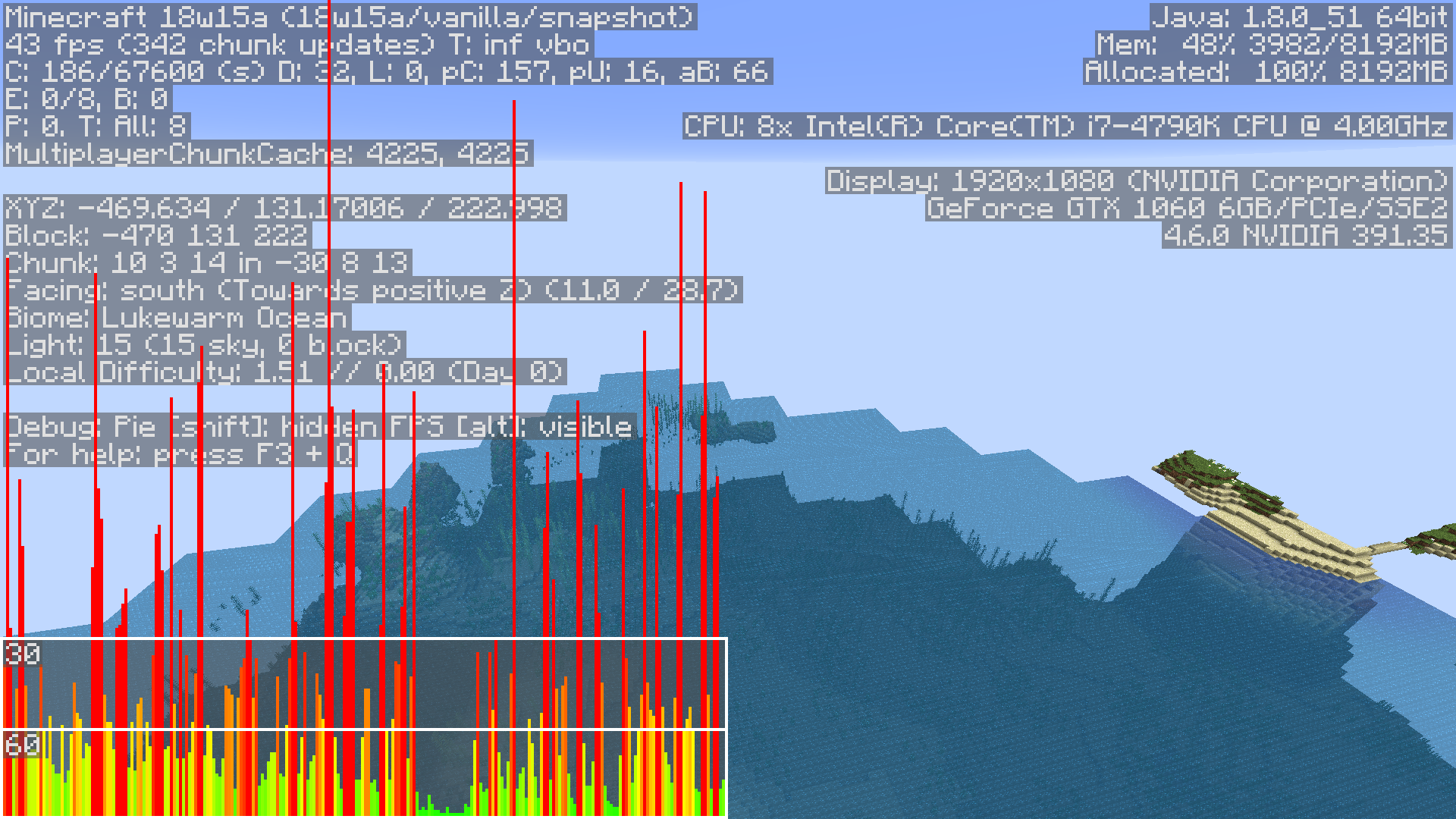Click the Facing south direction line
The width and height of the screenshot is (1456, 819).
[372, 290]
